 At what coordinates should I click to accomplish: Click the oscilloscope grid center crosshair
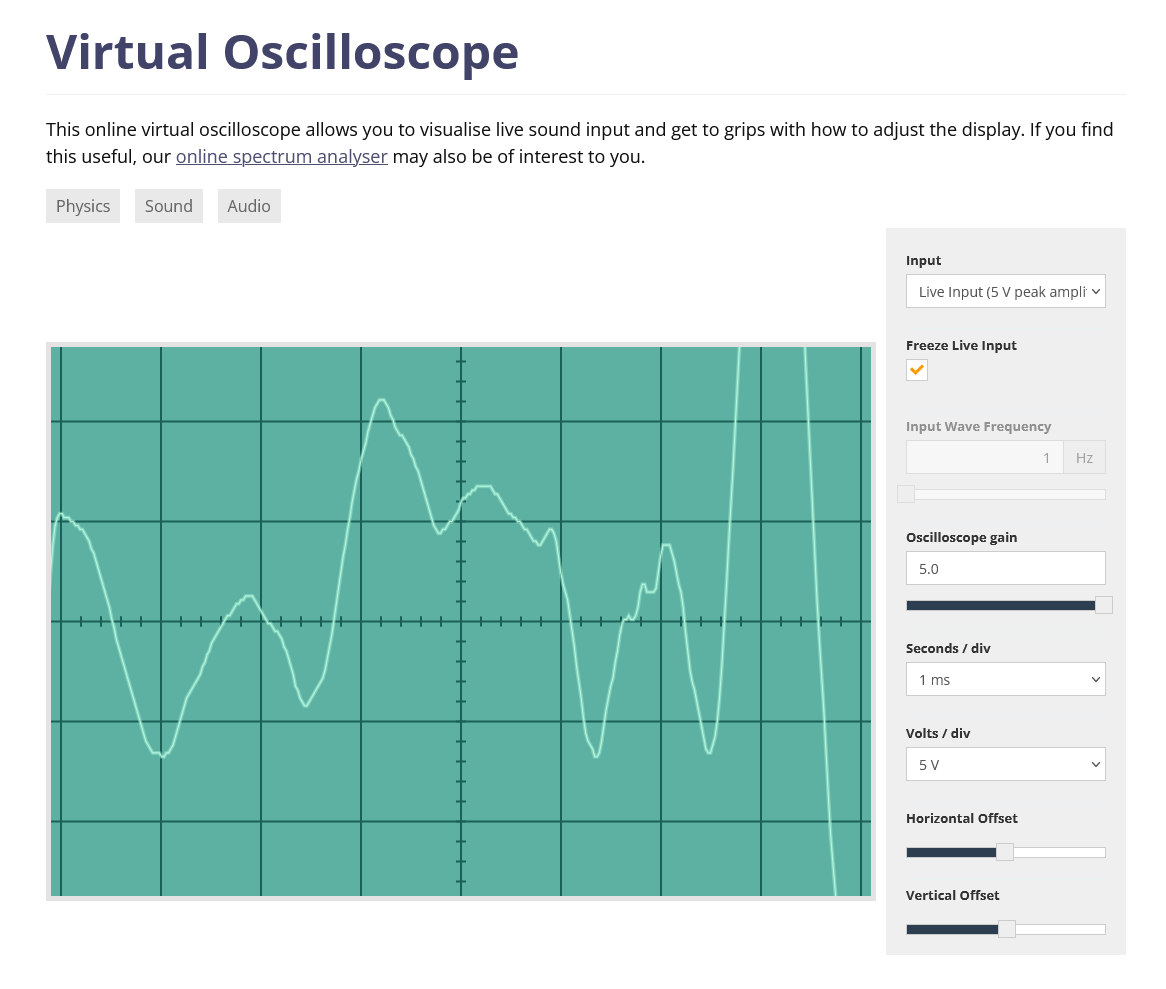tap(461, 621)
